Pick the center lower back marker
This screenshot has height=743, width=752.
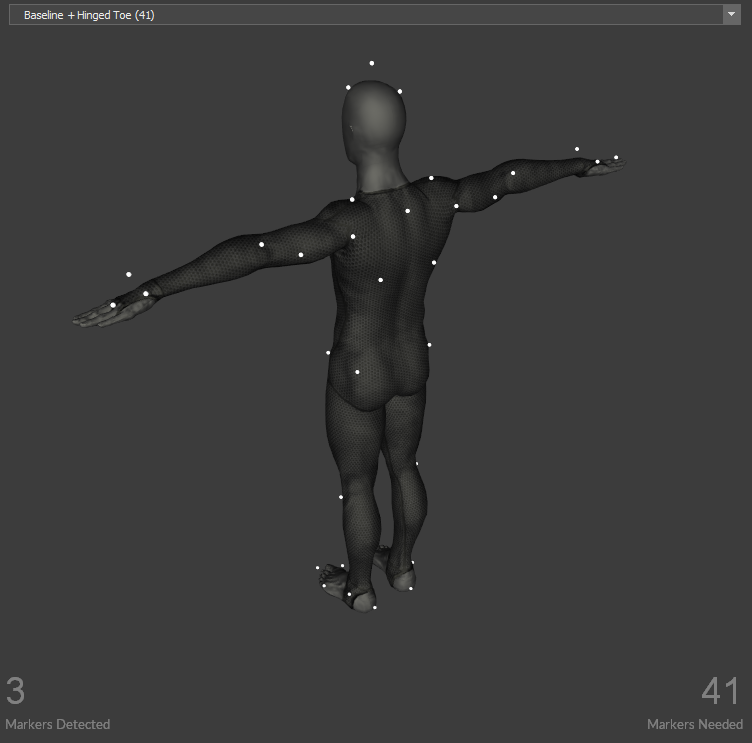(x=380, y=280)
